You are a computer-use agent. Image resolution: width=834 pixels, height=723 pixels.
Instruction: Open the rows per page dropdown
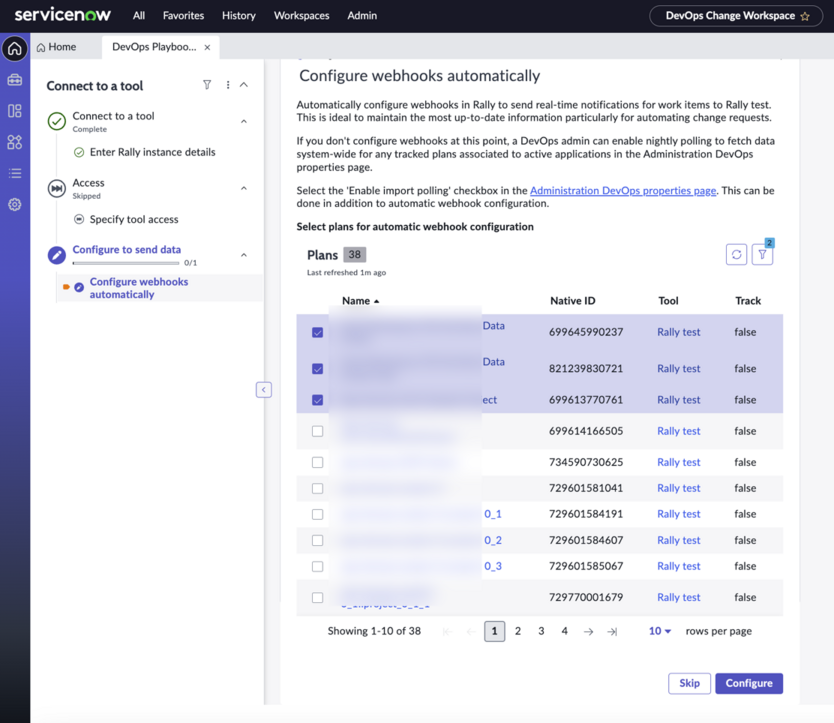point(660,631)
